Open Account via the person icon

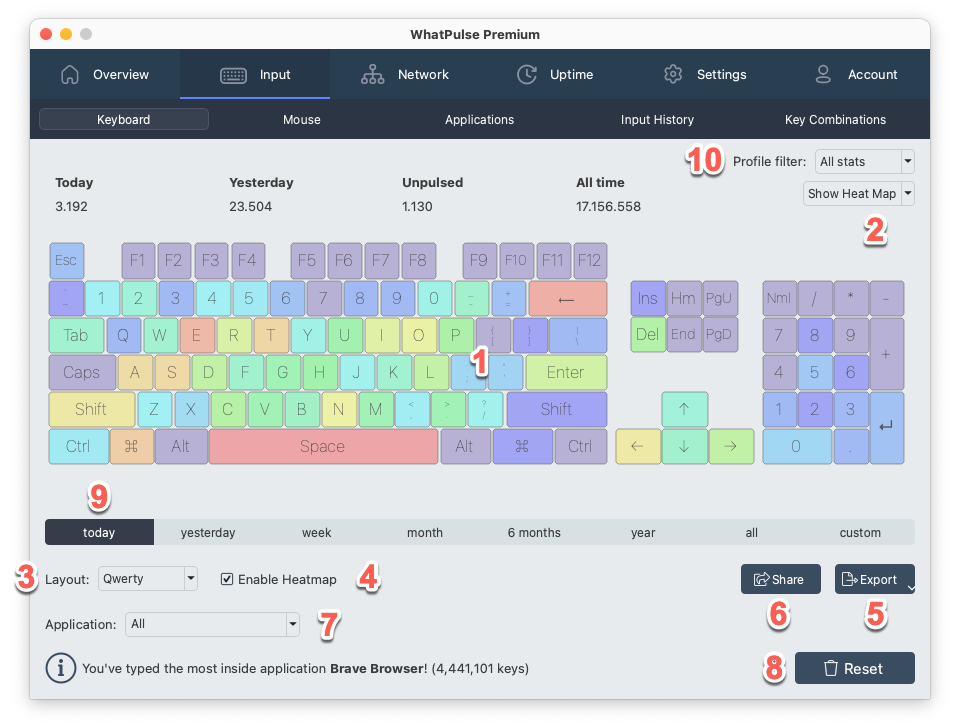click(822, 74)
